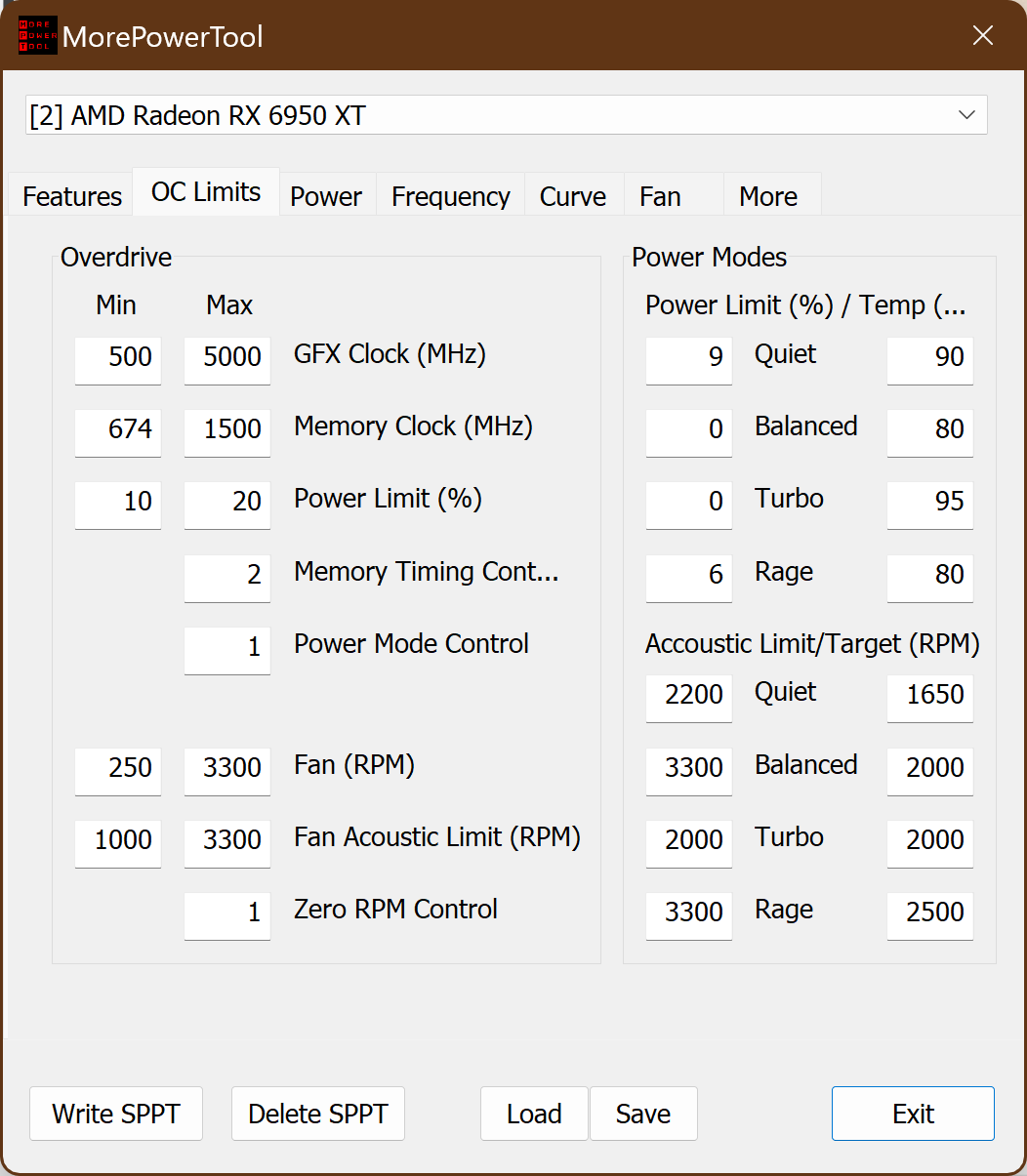Screen dimensions: 1027x1176
Task: Select the OC Limits tab
Action: (206, 192)
